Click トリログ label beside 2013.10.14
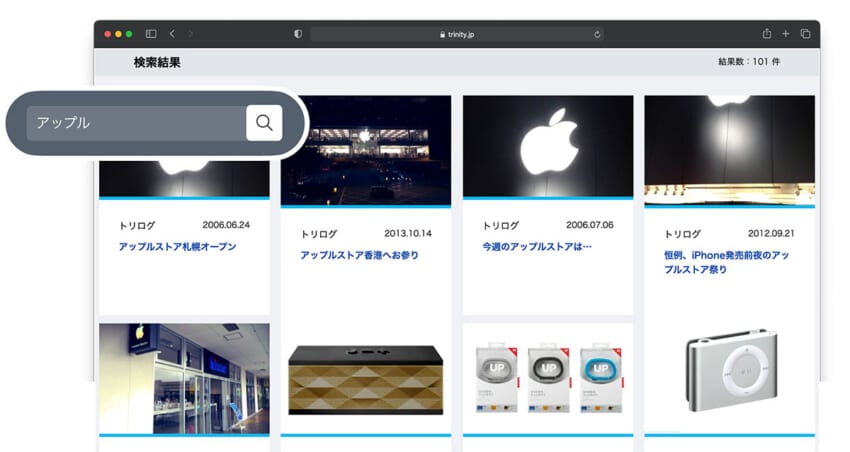 click(319, 234)
